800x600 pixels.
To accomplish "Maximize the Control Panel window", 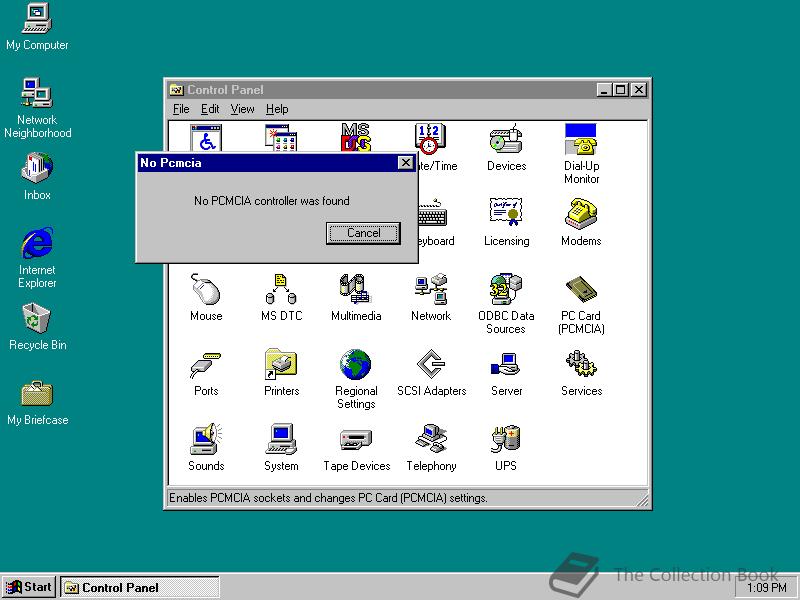I will click(620, 90).
